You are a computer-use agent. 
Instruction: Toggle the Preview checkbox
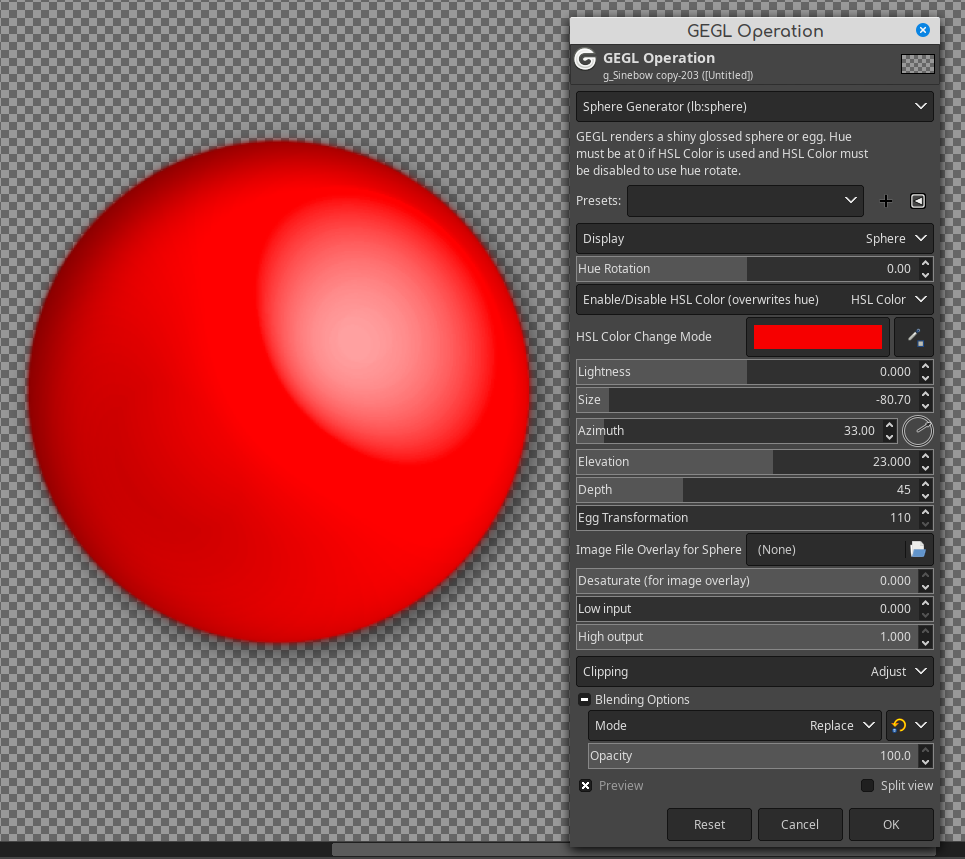pos(585,786)
